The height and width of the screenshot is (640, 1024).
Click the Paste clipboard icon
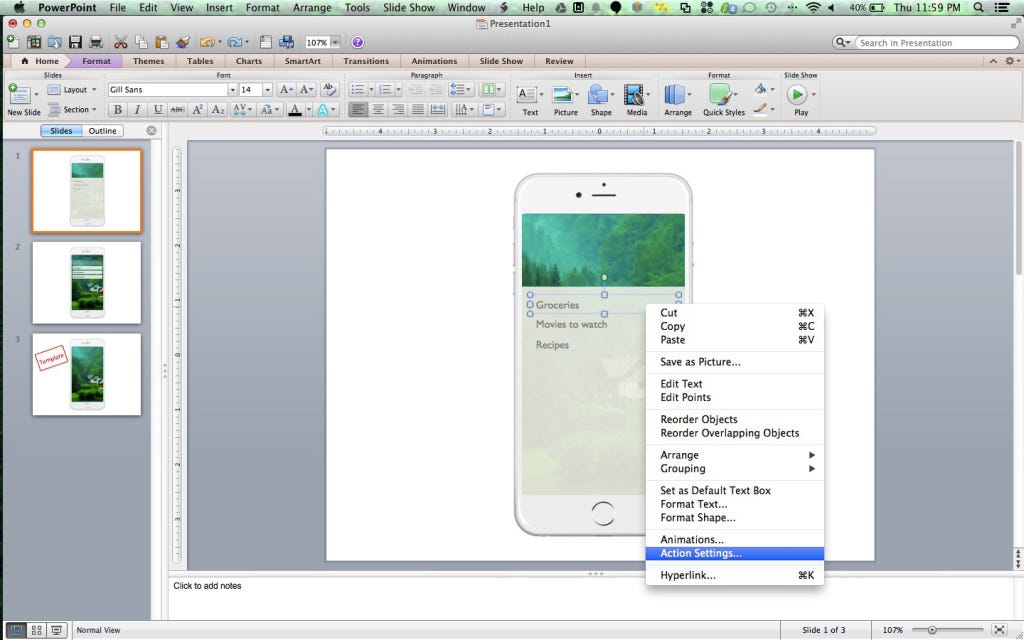161,42
